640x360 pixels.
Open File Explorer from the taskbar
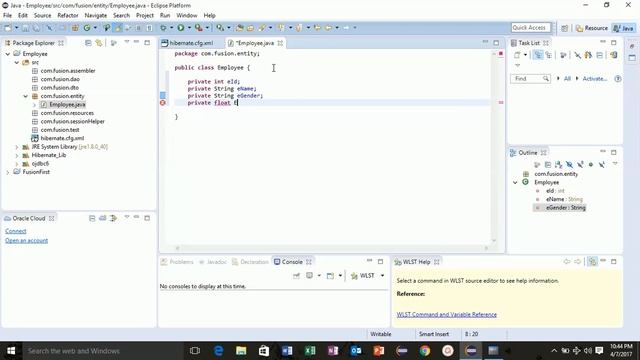click(241, 351)
